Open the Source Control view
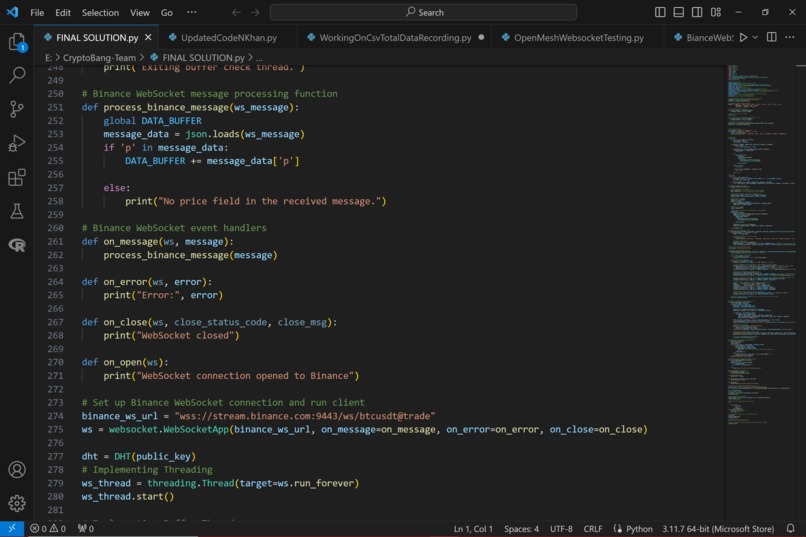Image resolution: width=806 pixels, height=537 pixels. [17, 109]
